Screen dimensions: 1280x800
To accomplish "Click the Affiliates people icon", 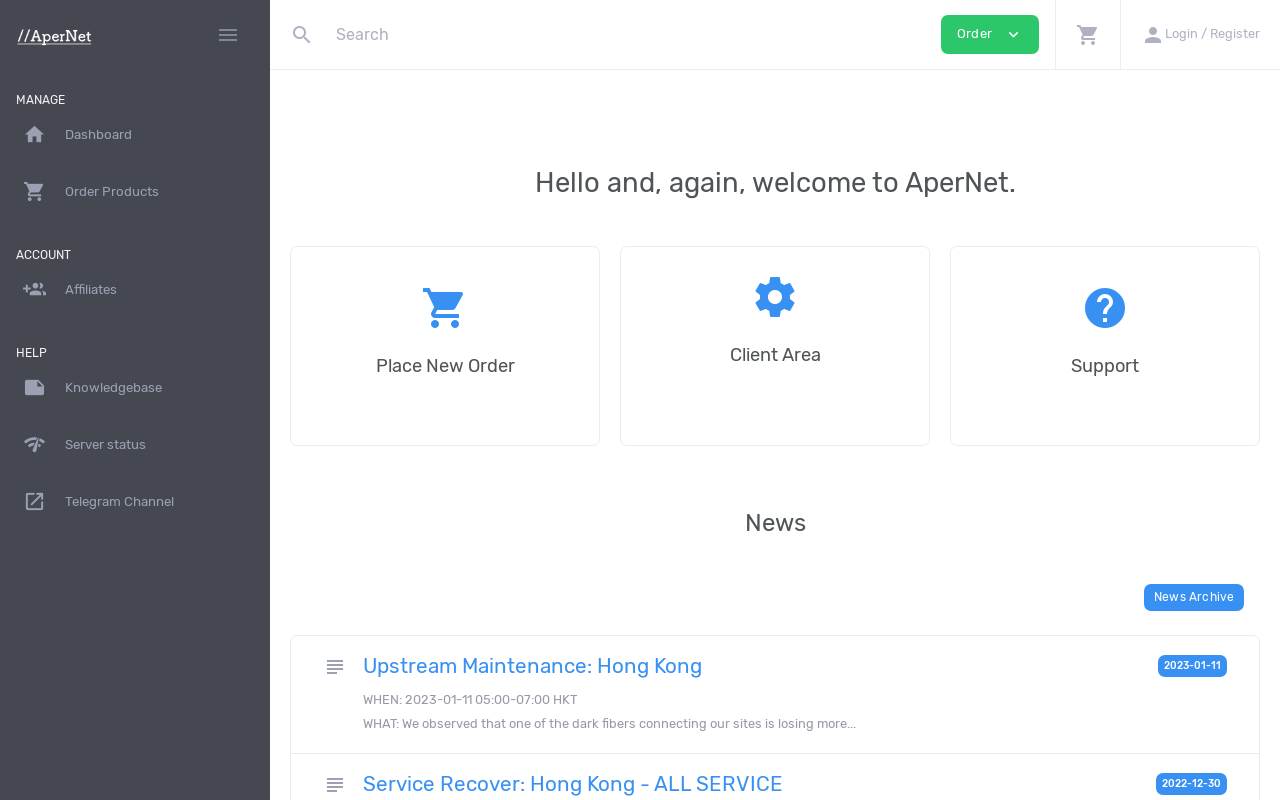I will coord(35,289).
